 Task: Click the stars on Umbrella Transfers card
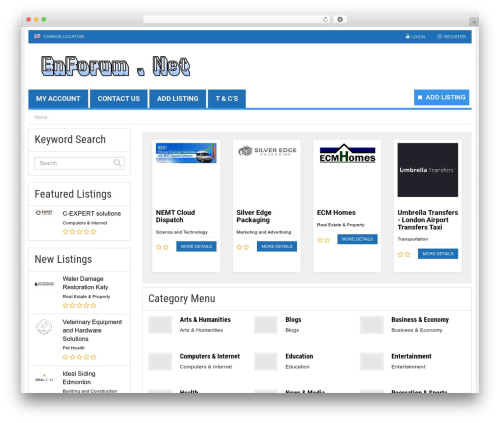point(404,255)
